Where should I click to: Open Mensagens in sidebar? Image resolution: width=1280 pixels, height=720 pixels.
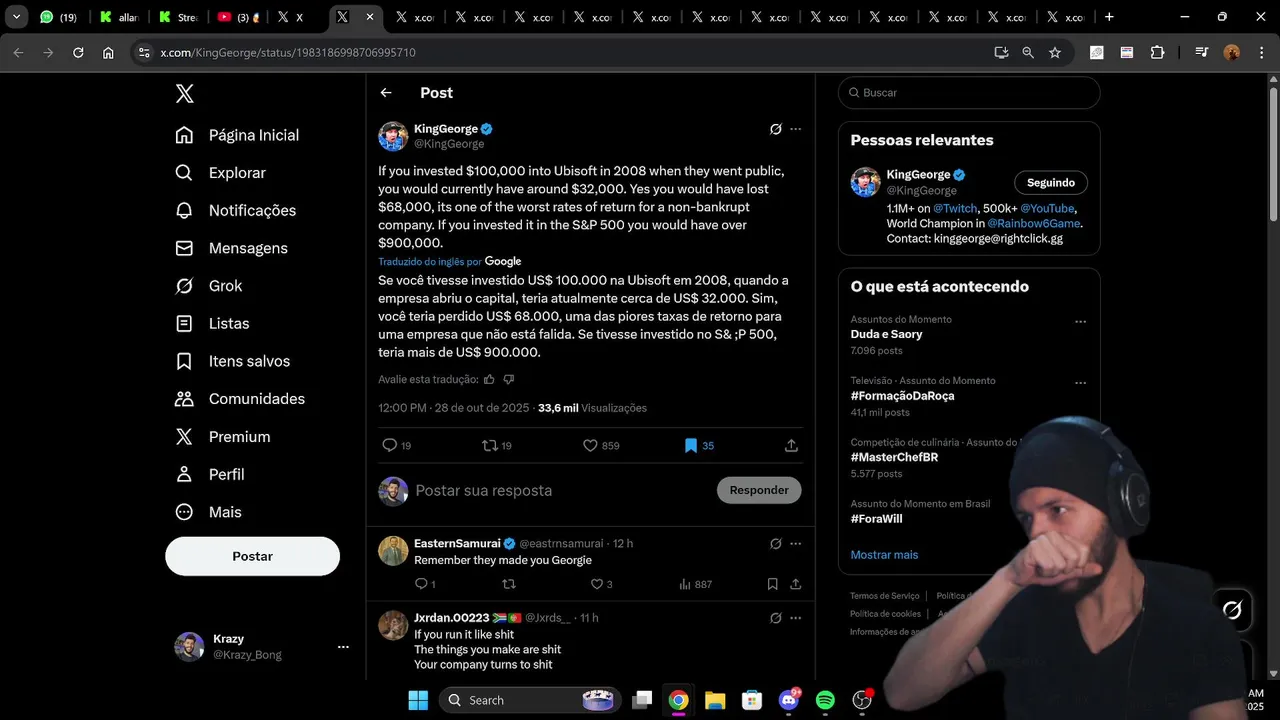tap(231, 248)
